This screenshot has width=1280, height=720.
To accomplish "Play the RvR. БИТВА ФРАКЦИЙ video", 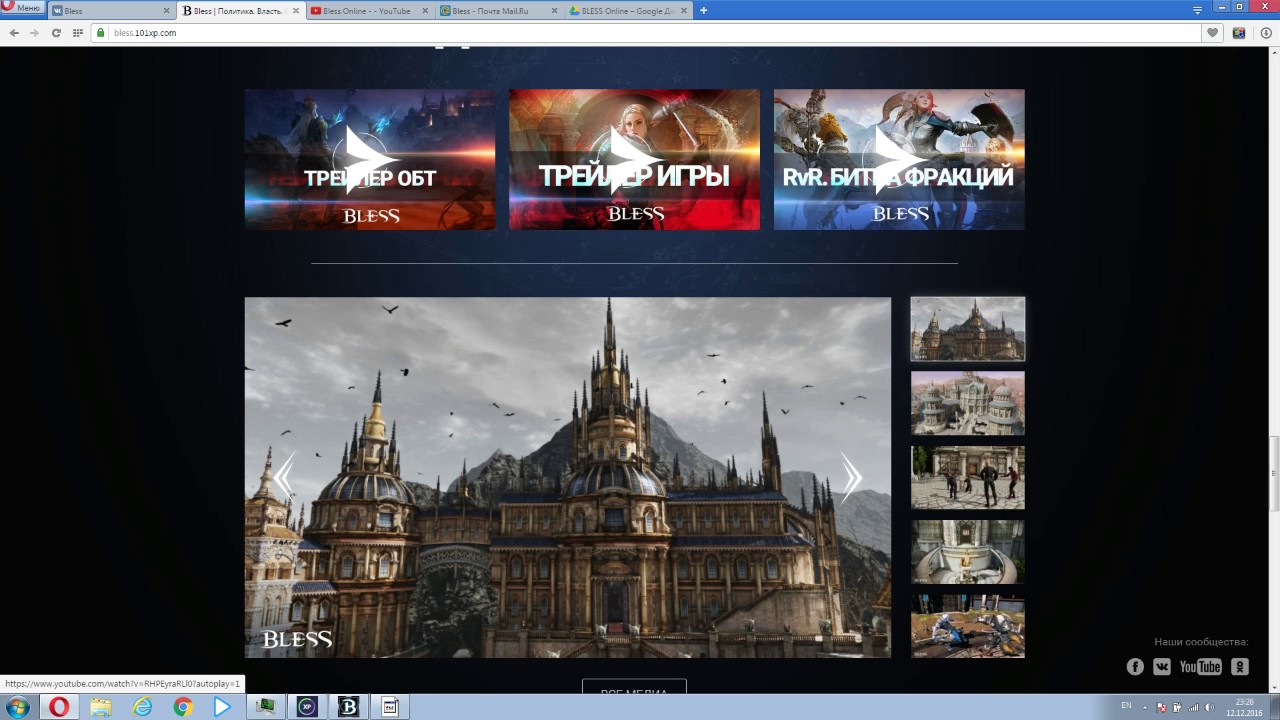I will (899, 160).
